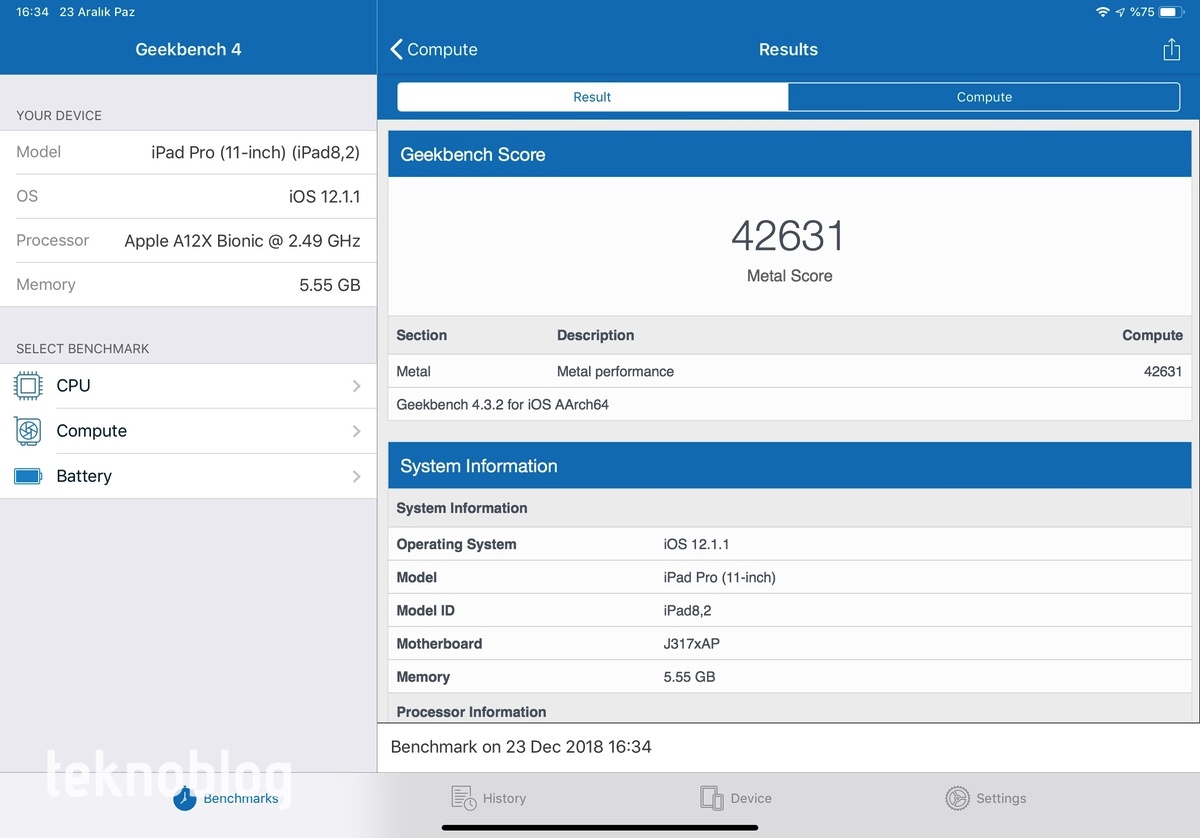Go back to Compute screen
The height and width of the screenshot is (838, 1200).
434,50
